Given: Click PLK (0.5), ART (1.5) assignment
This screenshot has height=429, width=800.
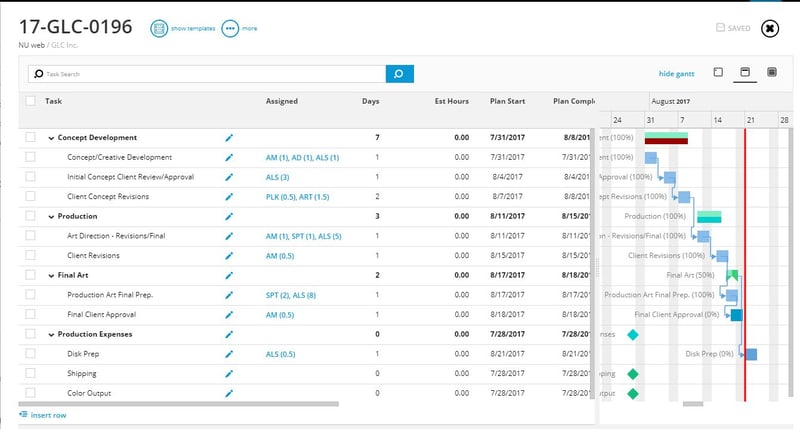Looking at the screenshot, I should coord(297,197).
